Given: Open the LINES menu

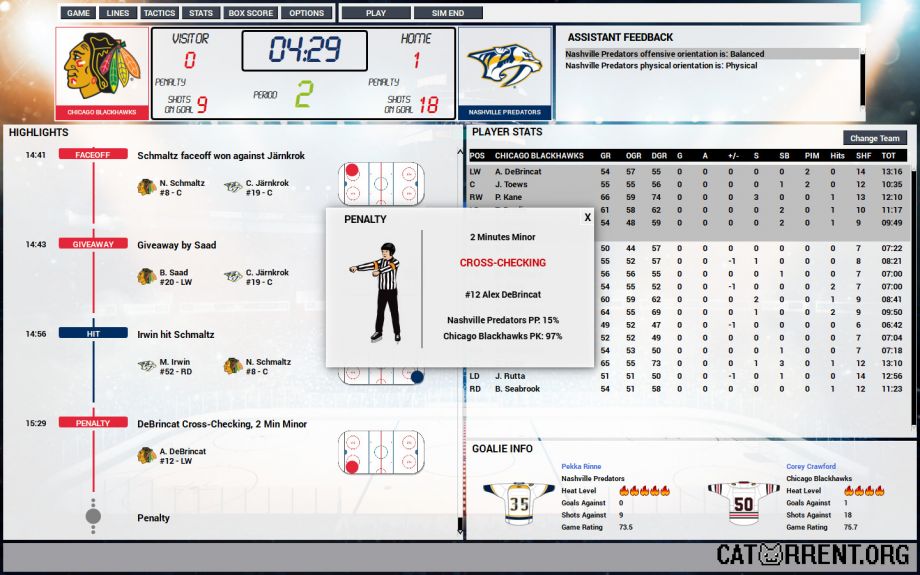Looking at the screenshot, I should point(118,13).
